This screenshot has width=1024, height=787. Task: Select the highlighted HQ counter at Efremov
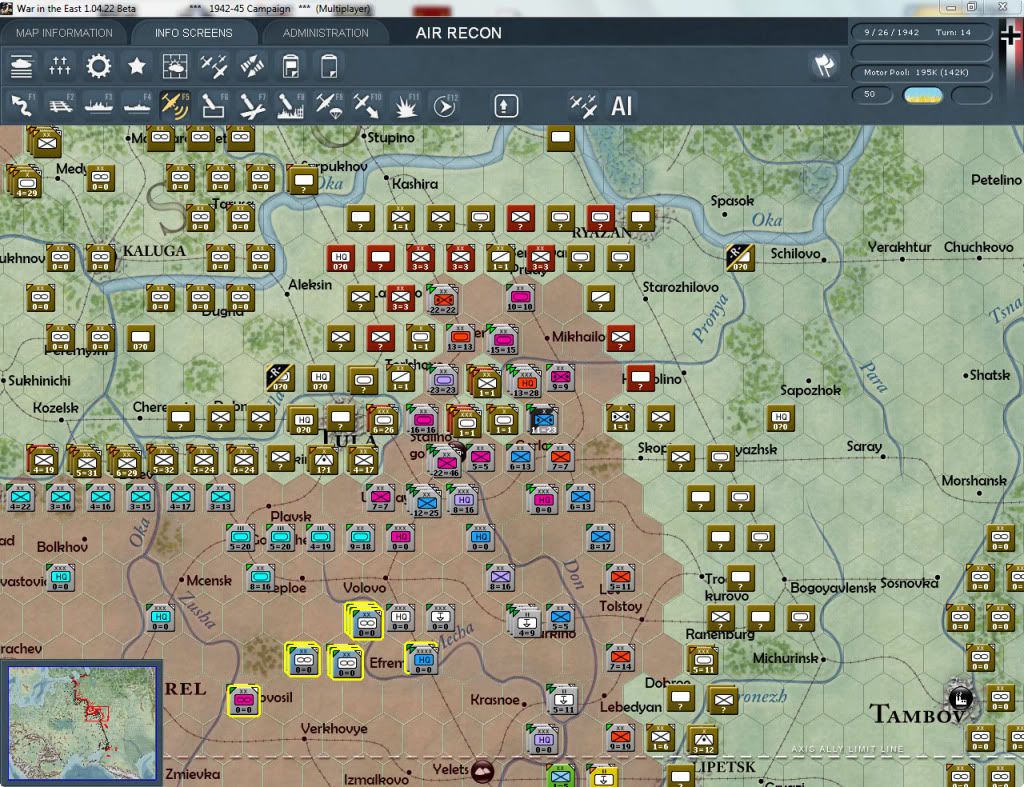(x=422, y=660)
